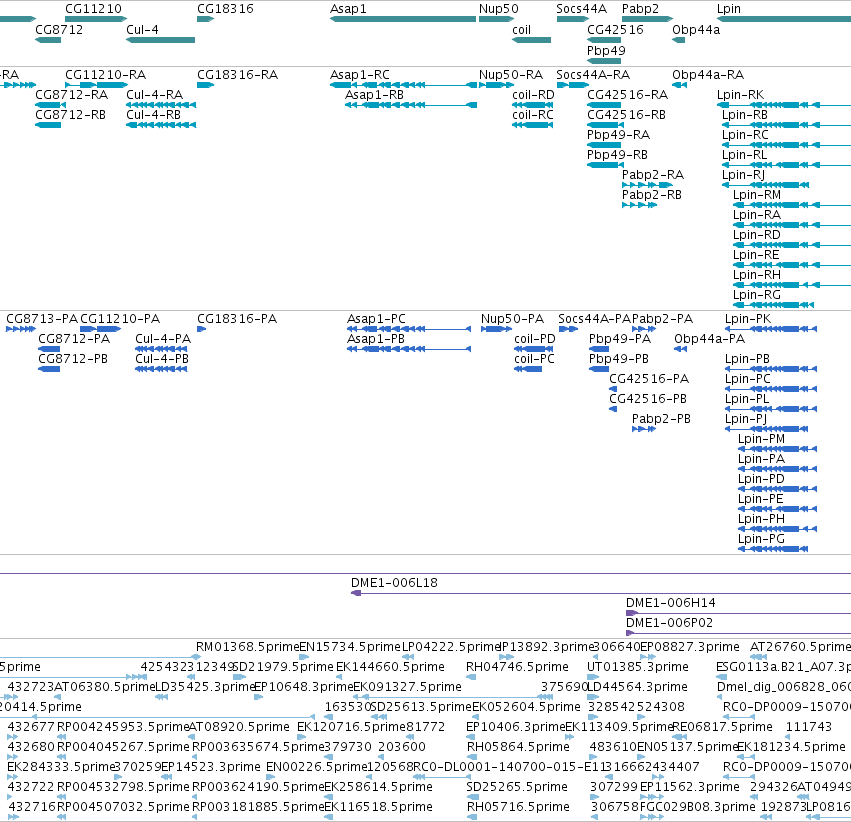Click the DME1-006H14 BAC clone label

671,603
